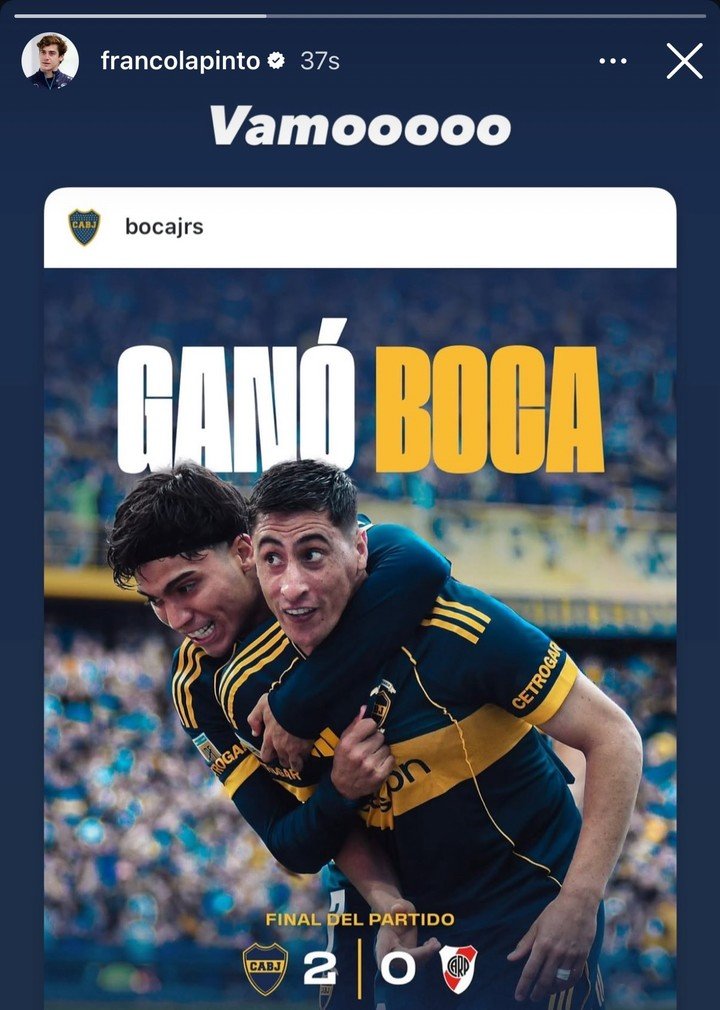This screenshot has height=1010, width=720.
Task: Click the FINAL DEL PARTIDO label
Action: (x=360, y=919)
